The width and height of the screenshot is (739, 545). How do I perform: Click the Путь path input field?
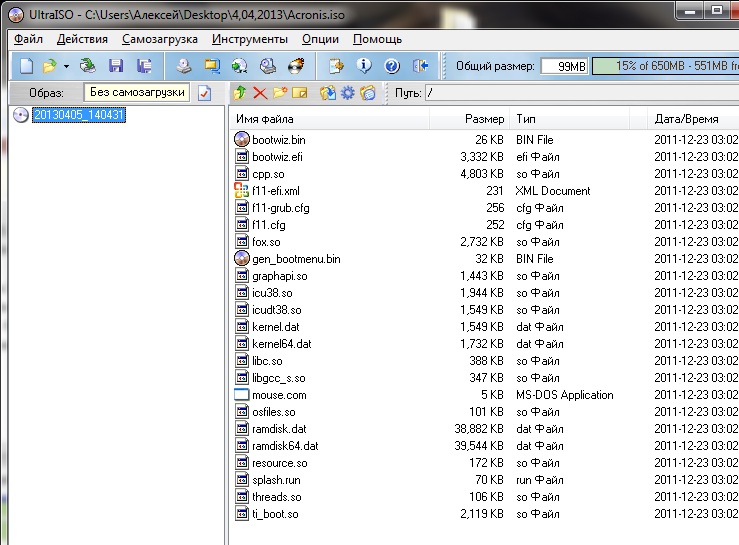click(x=580, y=93)
